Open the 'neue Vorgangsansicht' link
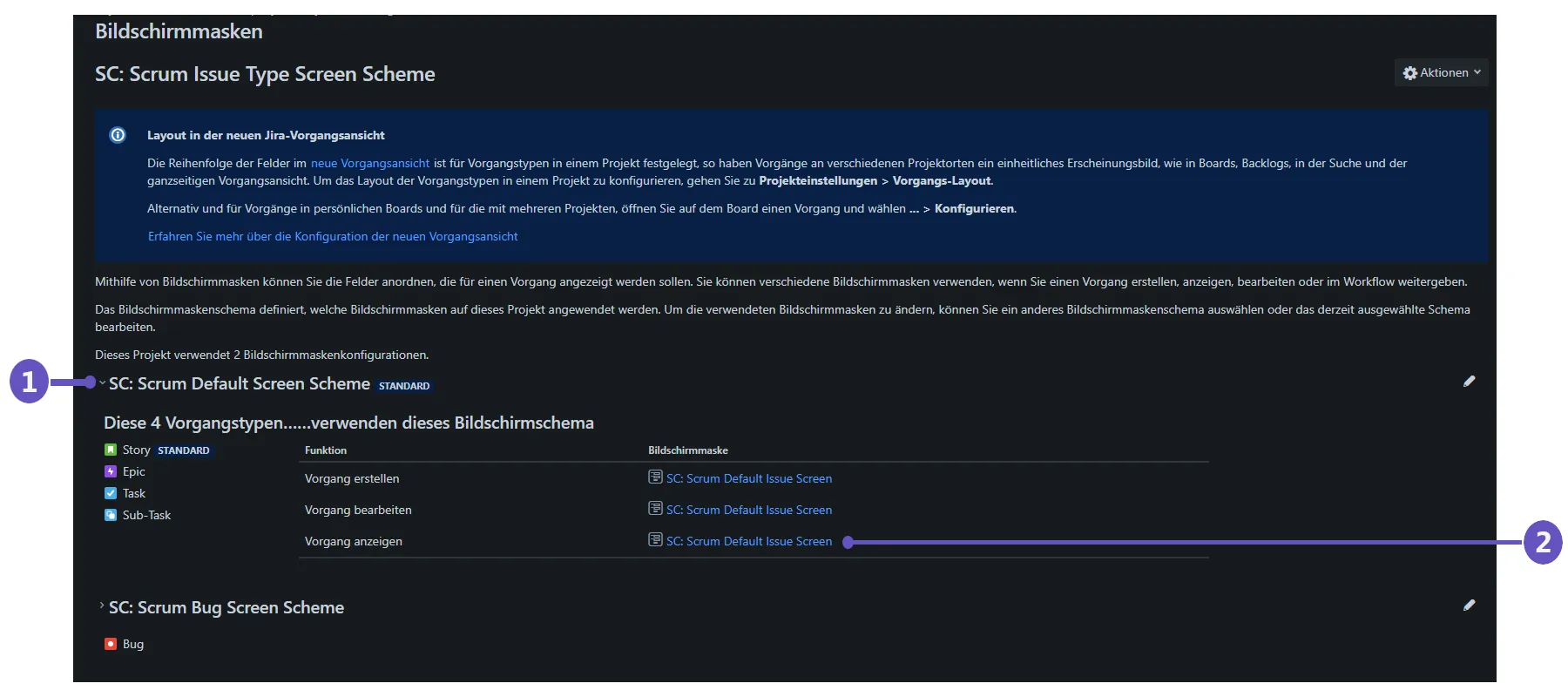 [370, 163]
